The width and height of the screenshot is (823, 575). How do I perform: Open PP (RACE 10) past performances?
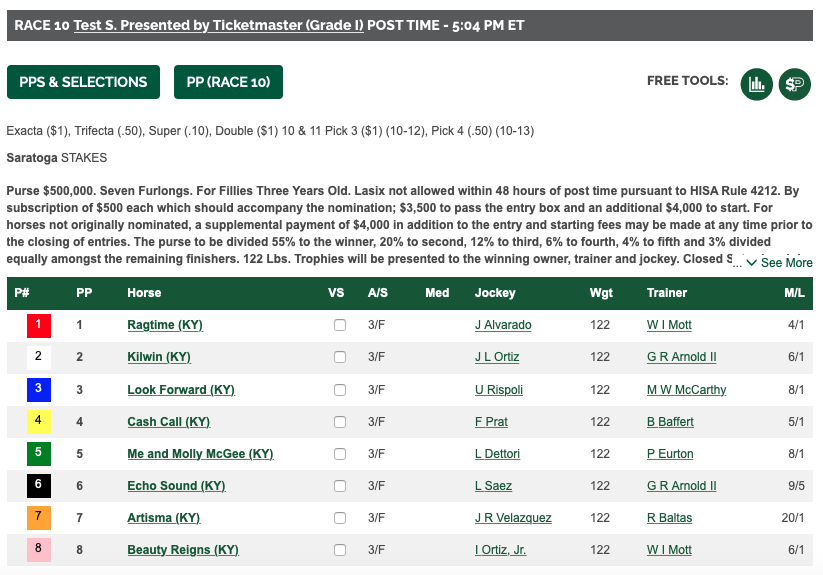[x=228, y=82]
